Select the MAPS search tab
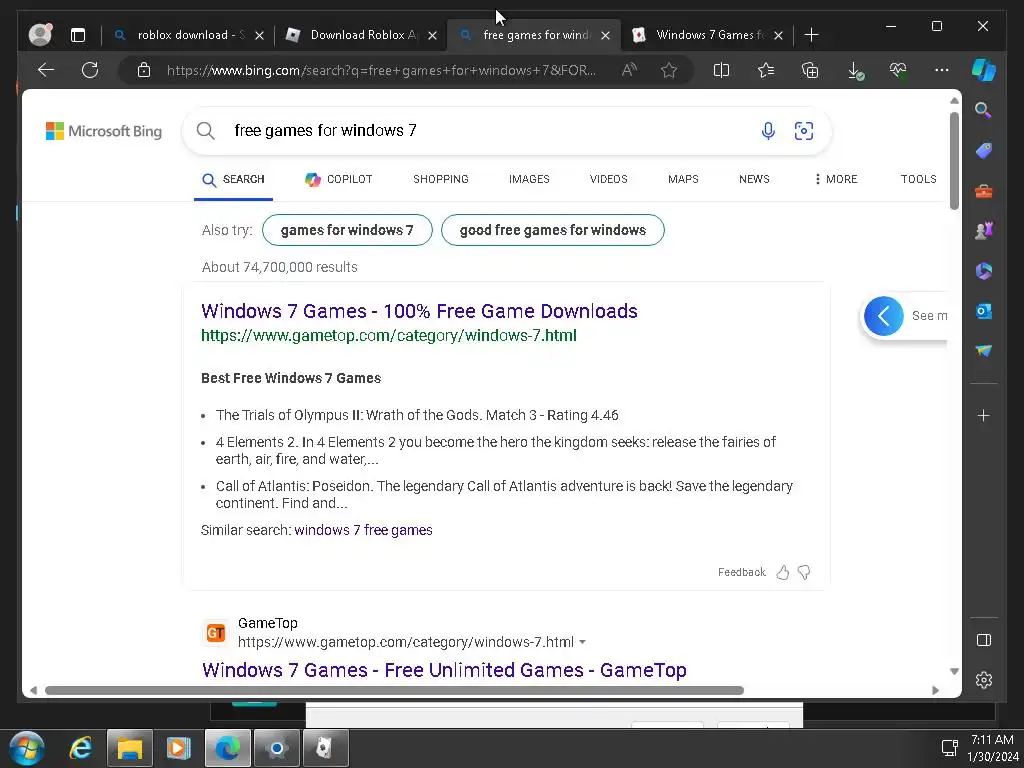The image size is (1024, 768). (683, 179)
